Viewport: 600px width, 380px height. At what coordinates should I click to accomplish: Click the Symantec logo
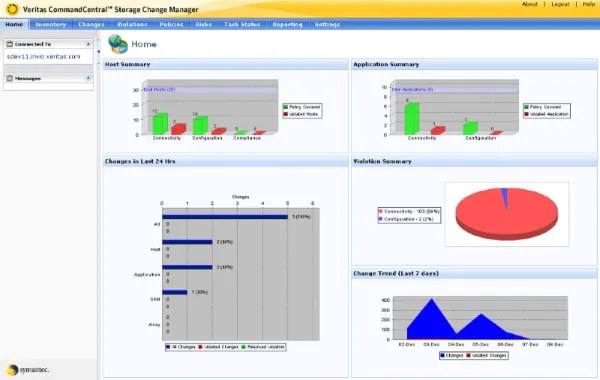coord(28,370)
